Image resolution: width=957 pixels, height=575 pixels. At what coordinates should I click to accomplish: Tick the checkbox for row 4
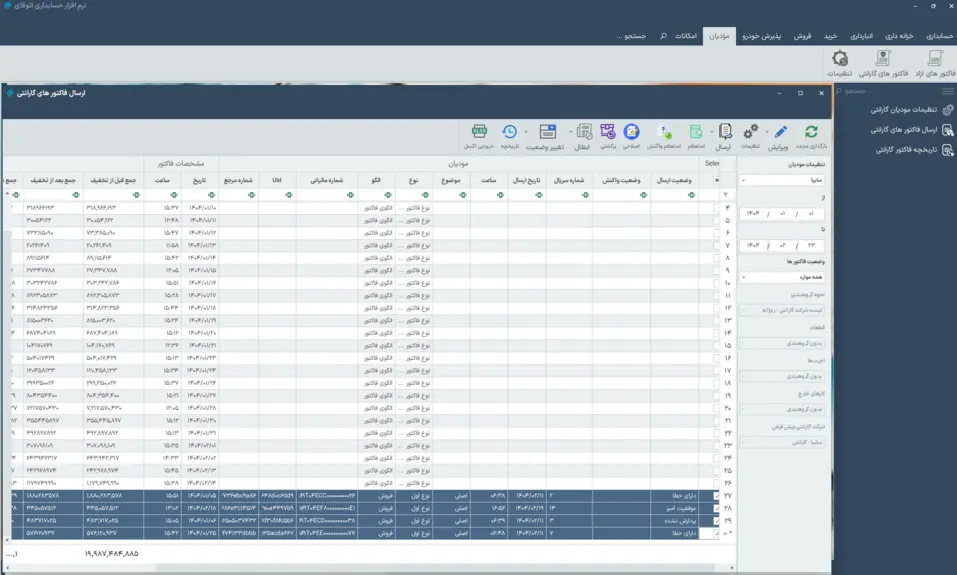[716, 208]
